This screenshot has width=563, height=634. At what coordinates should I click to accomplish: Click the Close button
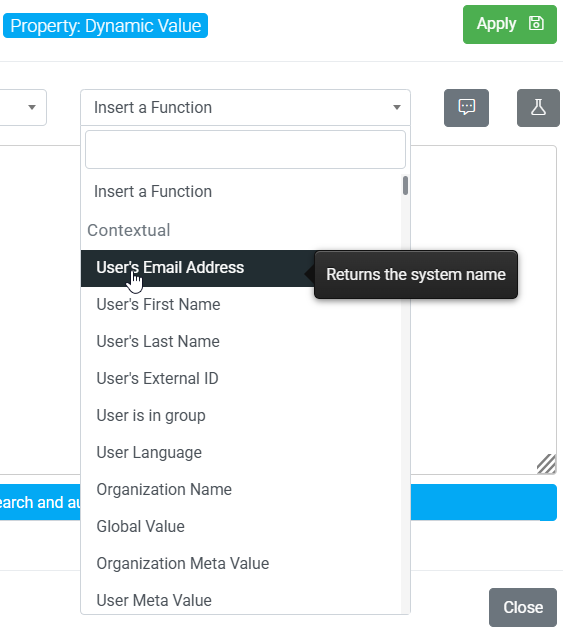click(523, 607)
